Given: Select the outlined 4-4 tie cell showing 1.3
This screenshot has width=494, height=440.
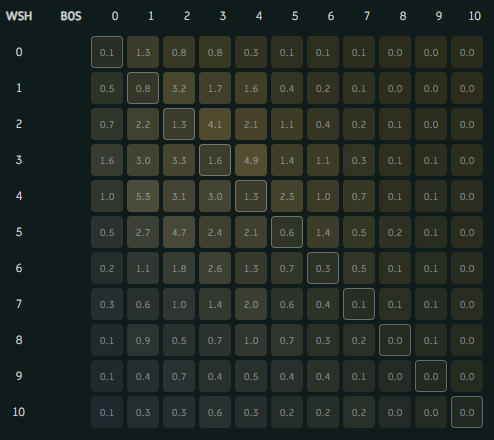Looking at the screenshot, I should [x=251, y=196].
